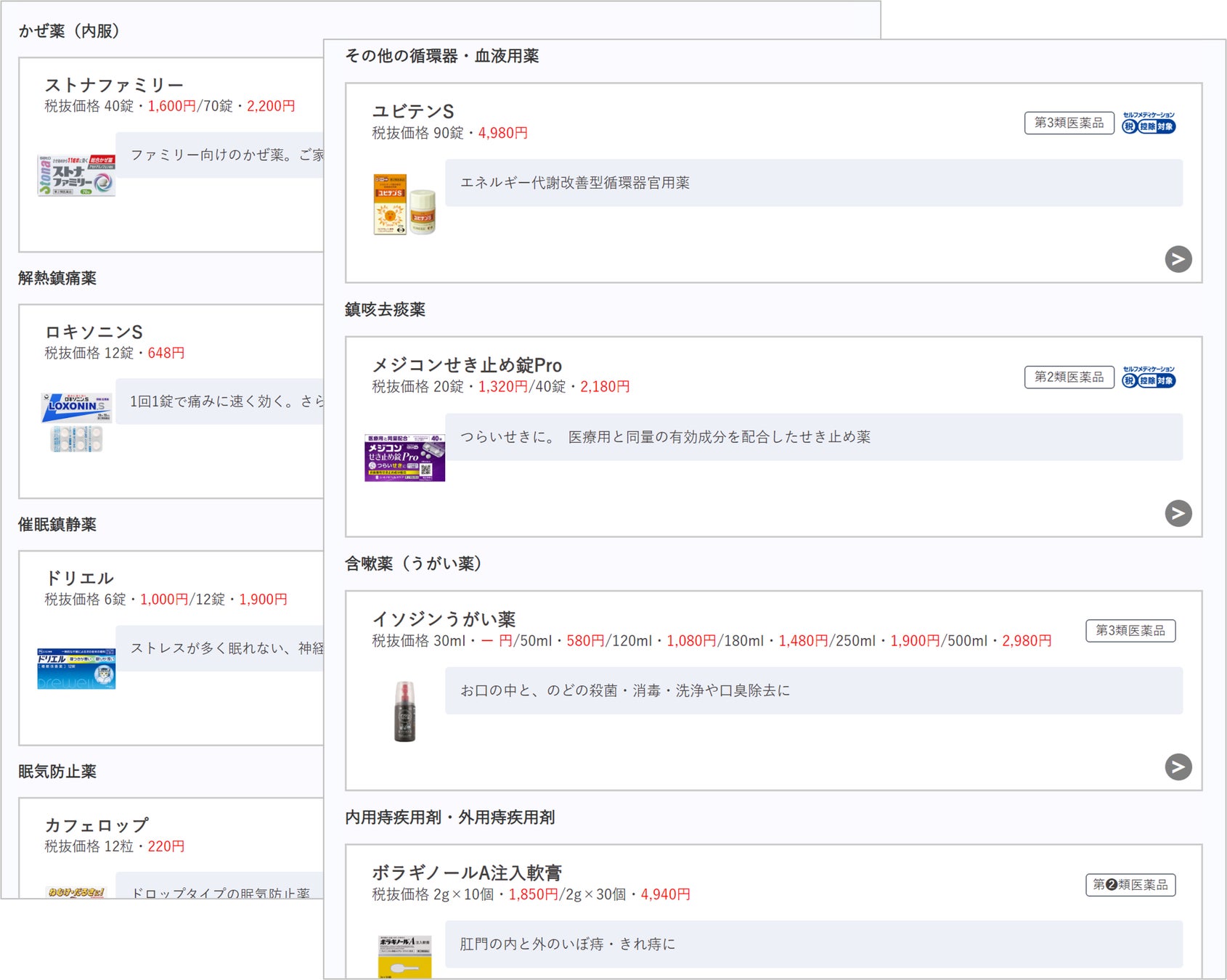This screenshot has height=980, width=1227.
Task: Click the 648円 price of ロキソニンS
Action: pos(166,353)
